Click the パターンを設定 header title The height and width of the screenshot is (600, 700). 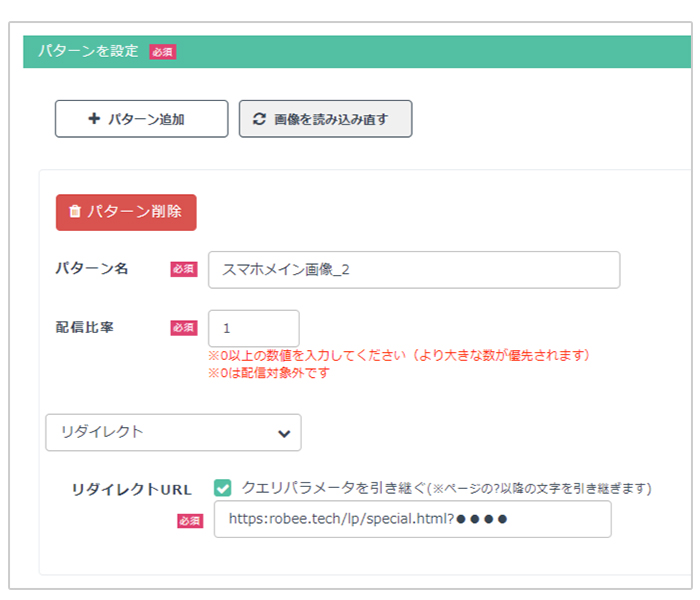pyautogui.click(x=88, y=51)
